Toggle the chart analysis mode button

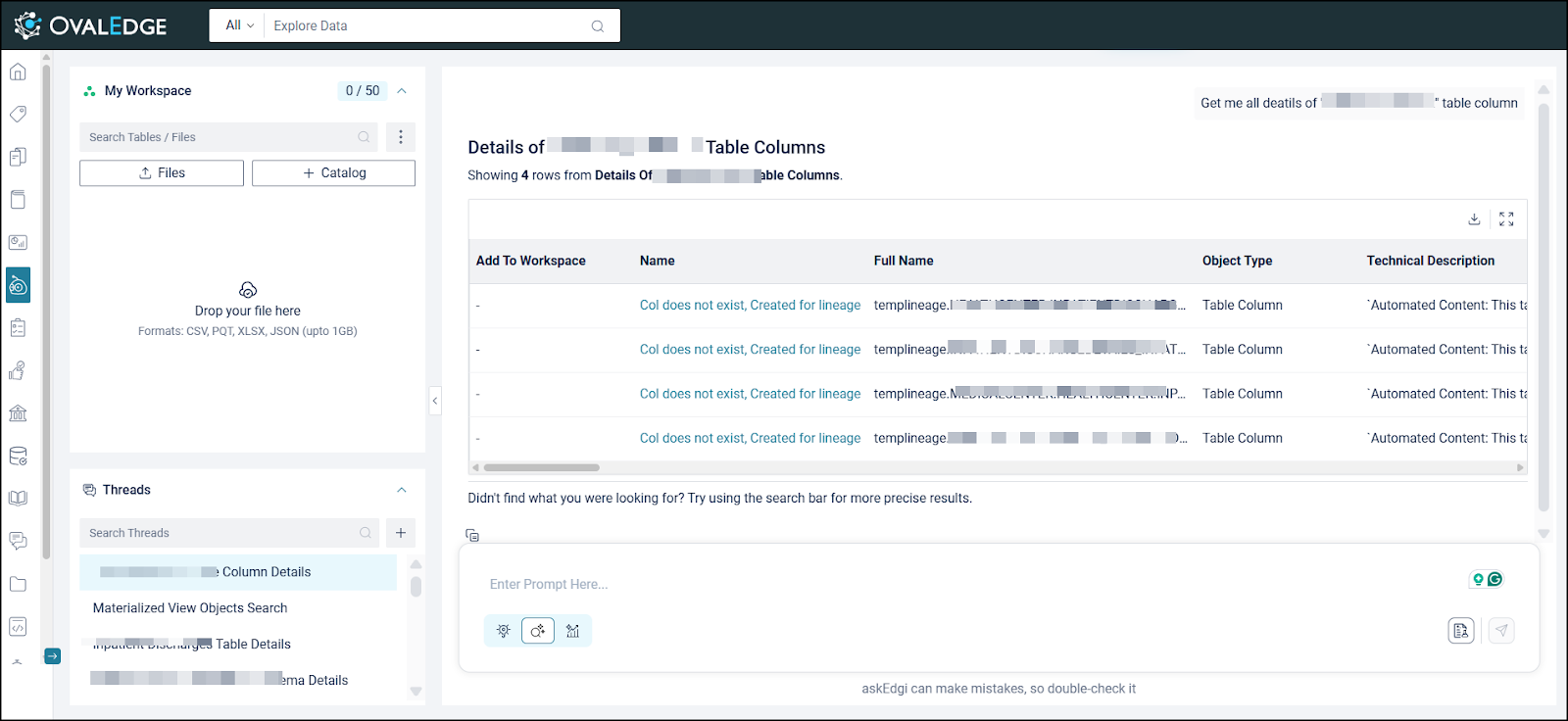pyautogui.click(x=573, y=631)
